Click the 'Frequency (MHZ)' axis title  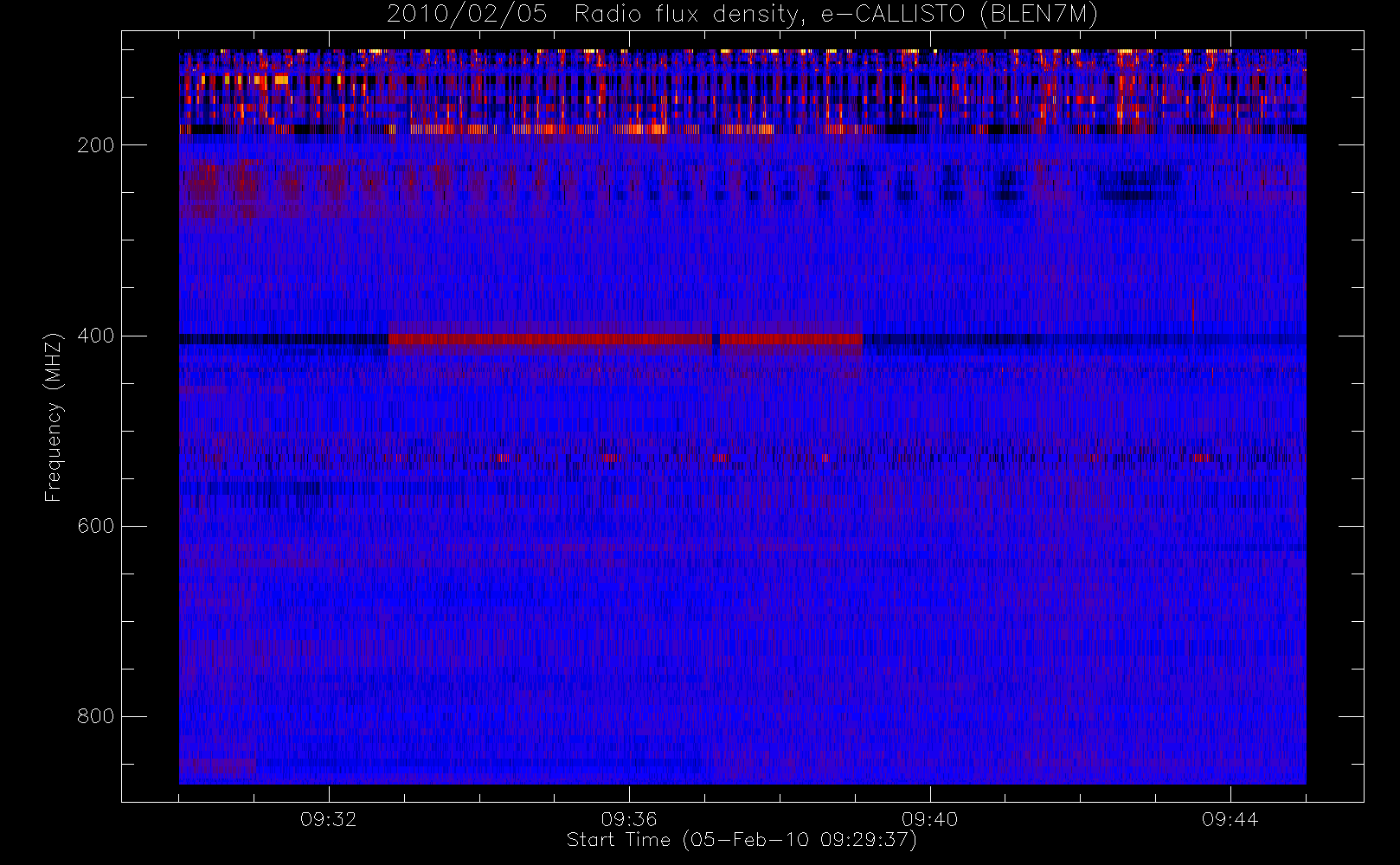pos(54,417)
